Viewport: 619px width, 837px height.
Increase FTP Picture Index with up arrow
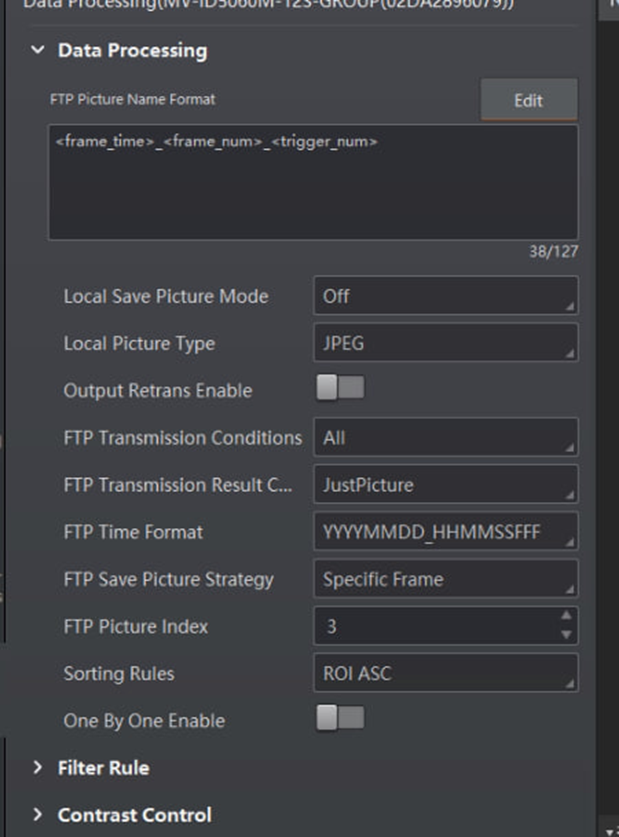click(567, 617)
